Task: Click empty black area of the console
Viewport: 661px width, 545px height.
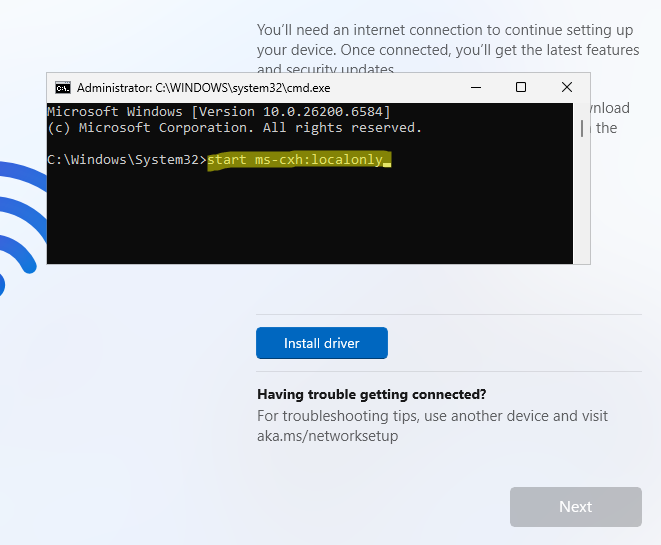Action: pos(300,220)
